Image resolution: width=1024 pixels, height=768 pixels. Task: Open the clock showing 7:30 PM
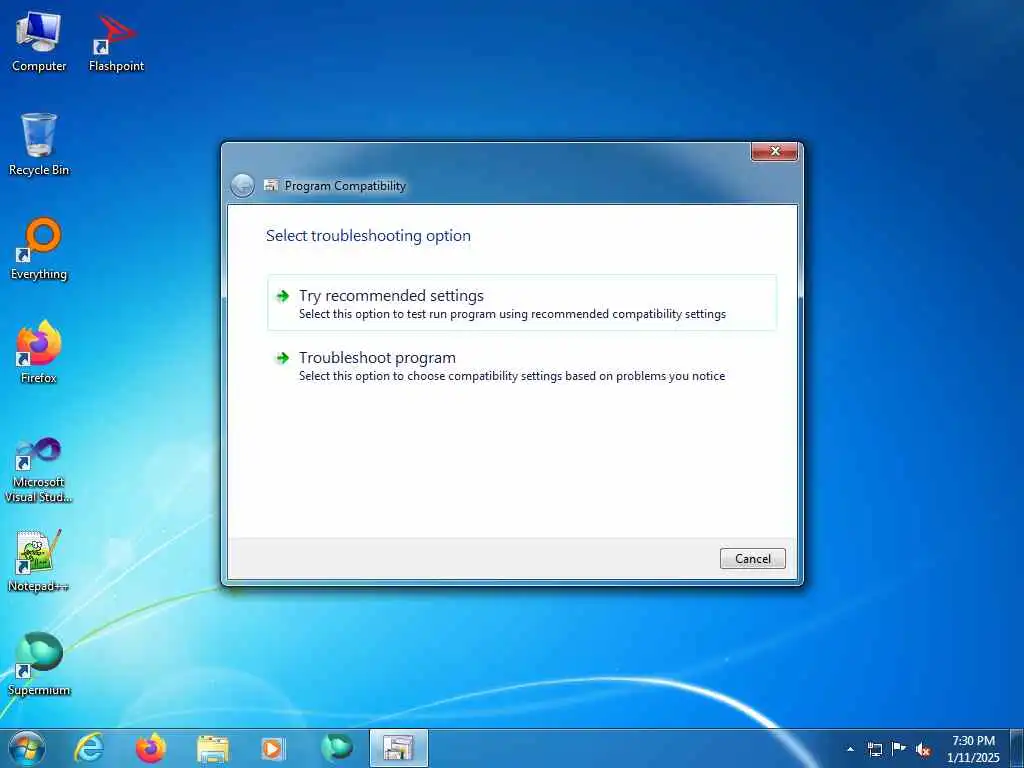coord(973,749)
